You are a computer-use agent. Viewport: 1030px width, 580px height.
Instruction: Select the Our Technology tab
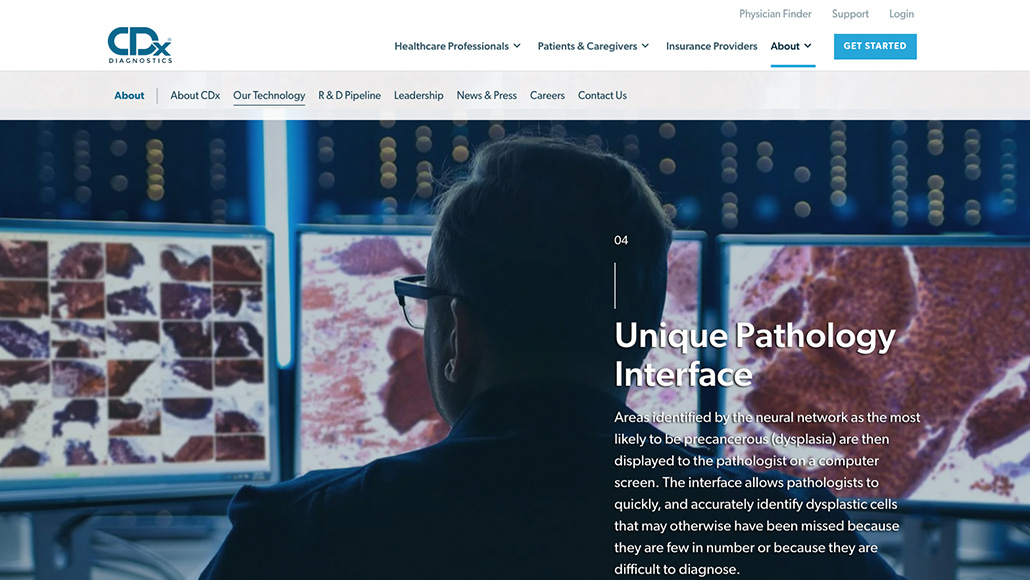(x=268, y=95)
